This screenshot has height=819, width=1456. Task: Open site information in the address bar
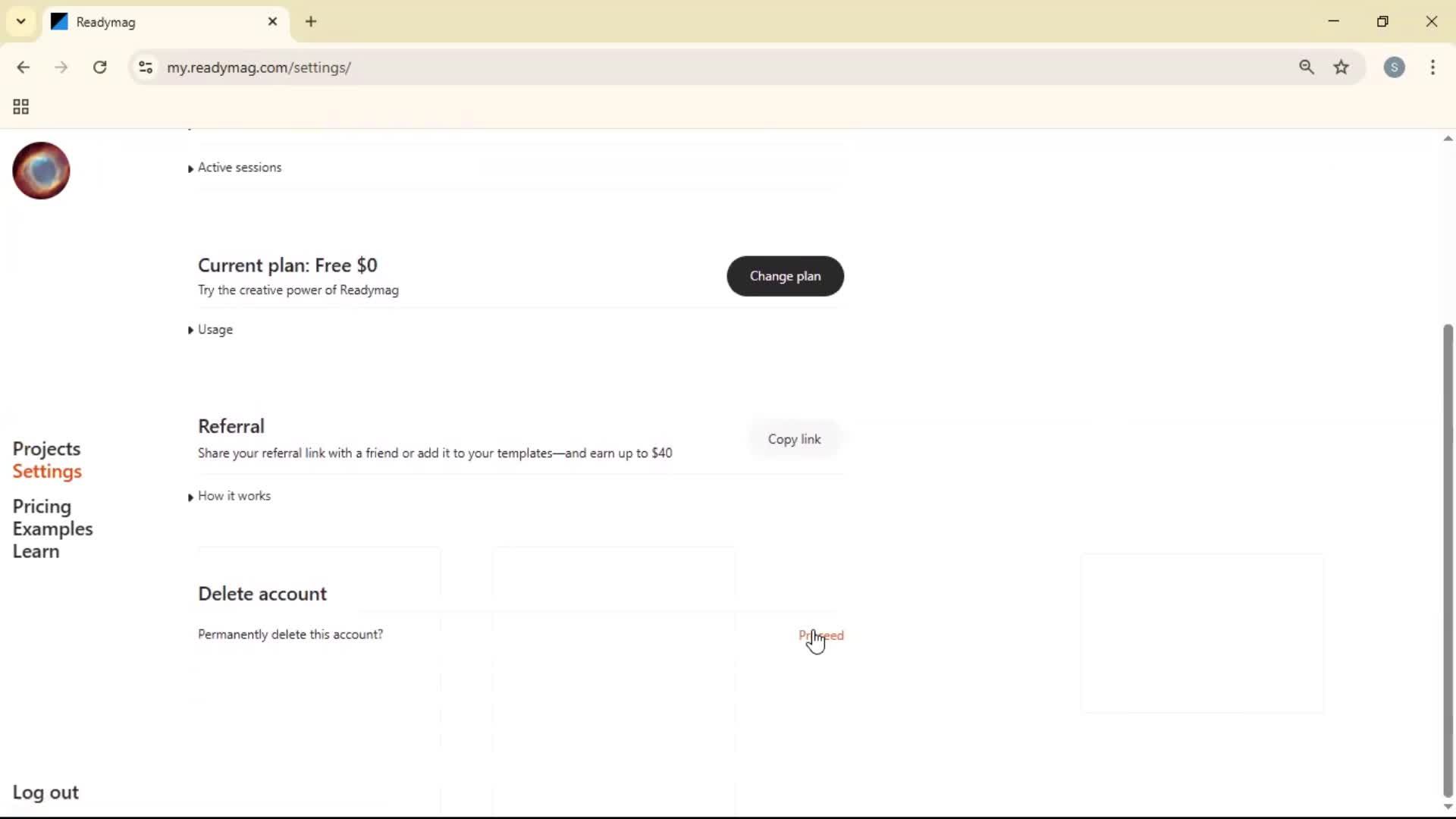[x=146, y=67]
